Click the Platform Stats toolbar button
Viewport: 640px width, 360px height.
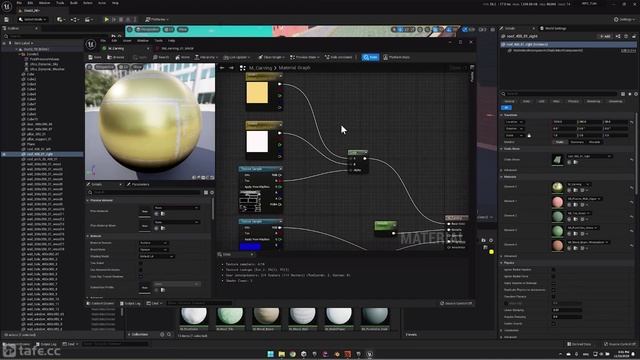[396, 57]
